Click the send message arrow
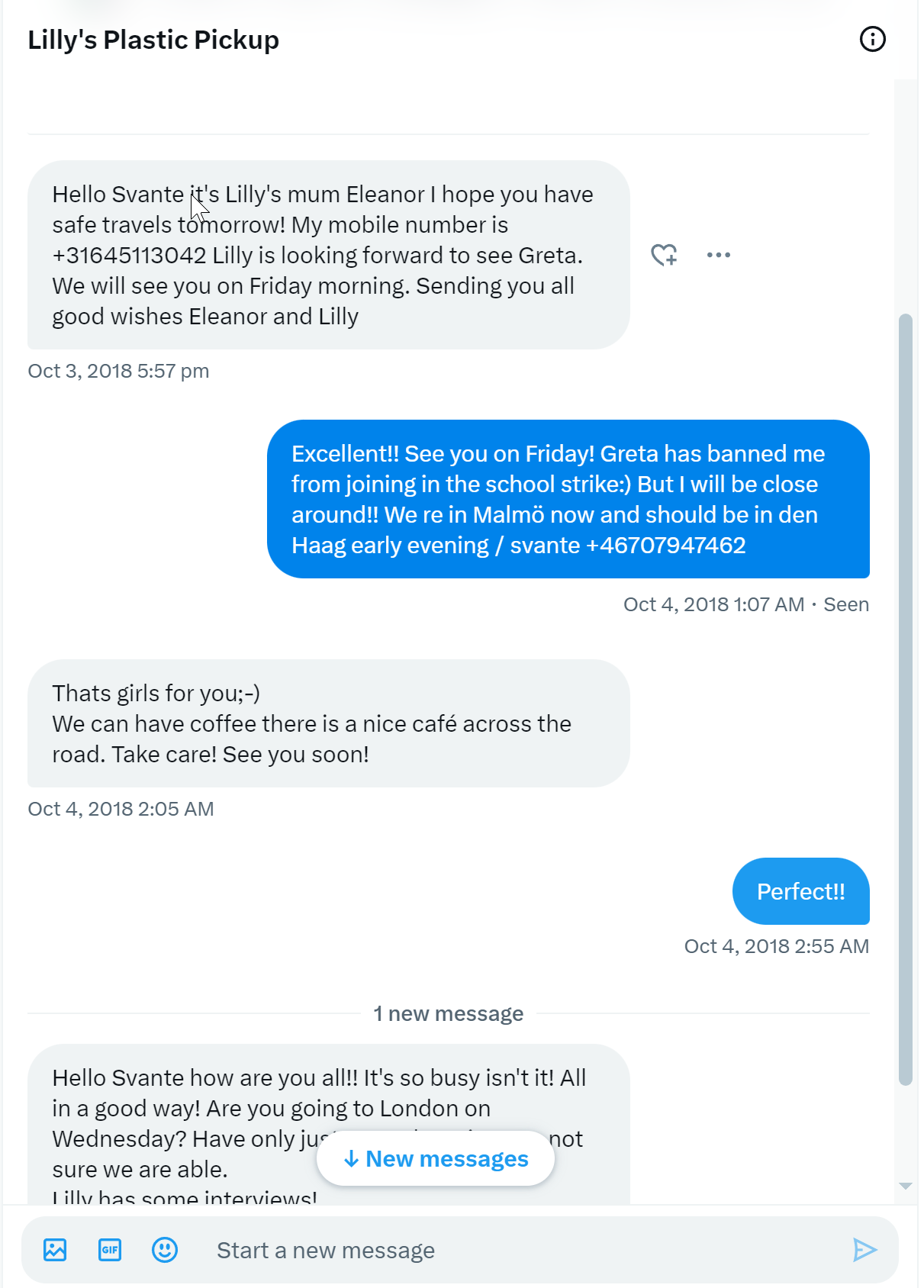 (864, 1250)
